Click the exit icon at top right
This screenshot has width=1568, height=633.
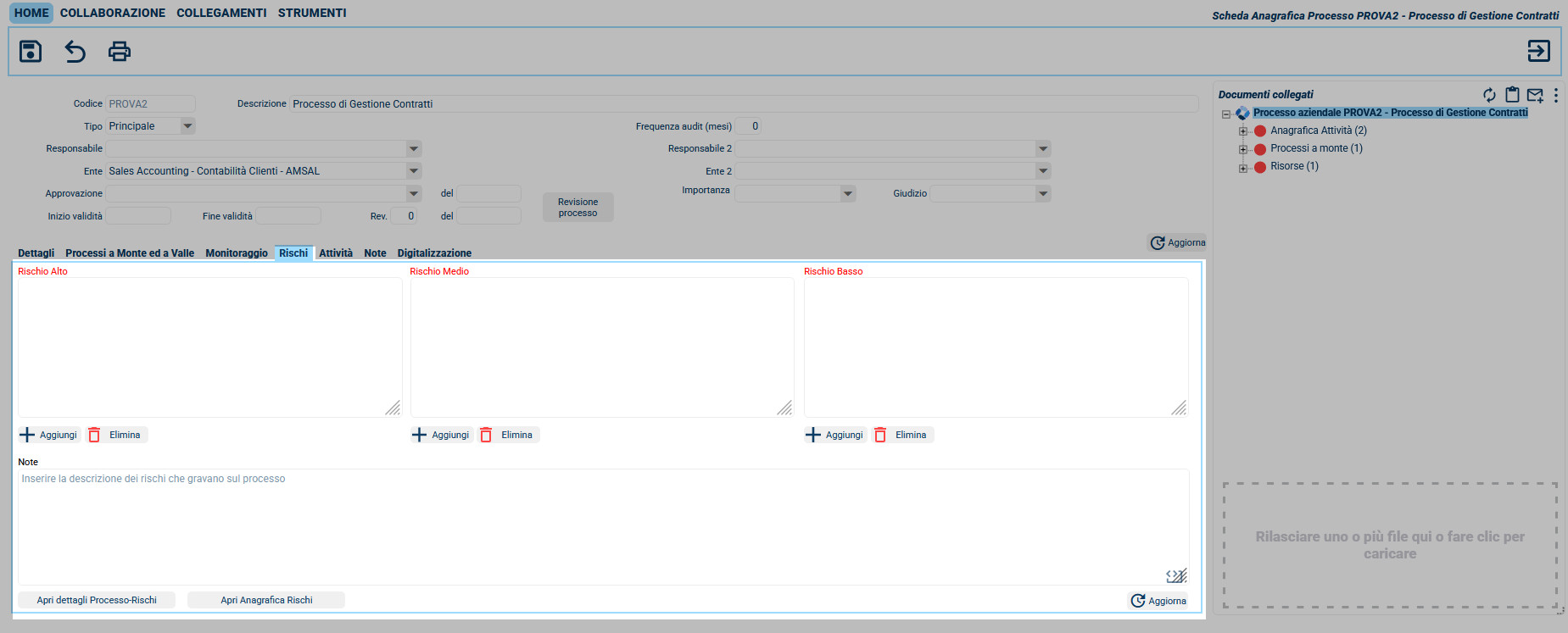[x=1538, y=51]
